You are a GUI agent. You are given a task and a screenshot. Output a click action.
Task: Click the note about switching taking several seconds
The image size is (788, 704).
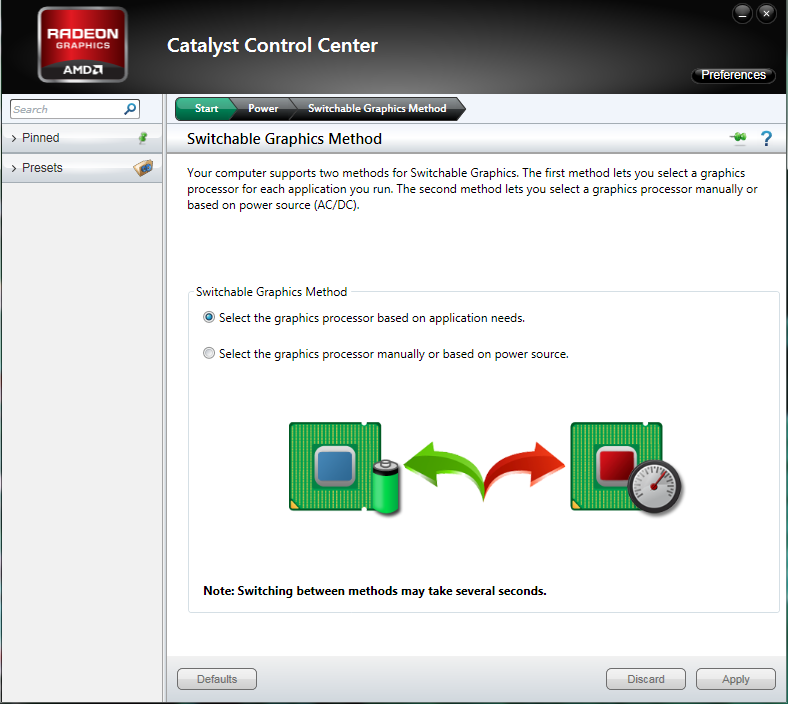(374, 591)
